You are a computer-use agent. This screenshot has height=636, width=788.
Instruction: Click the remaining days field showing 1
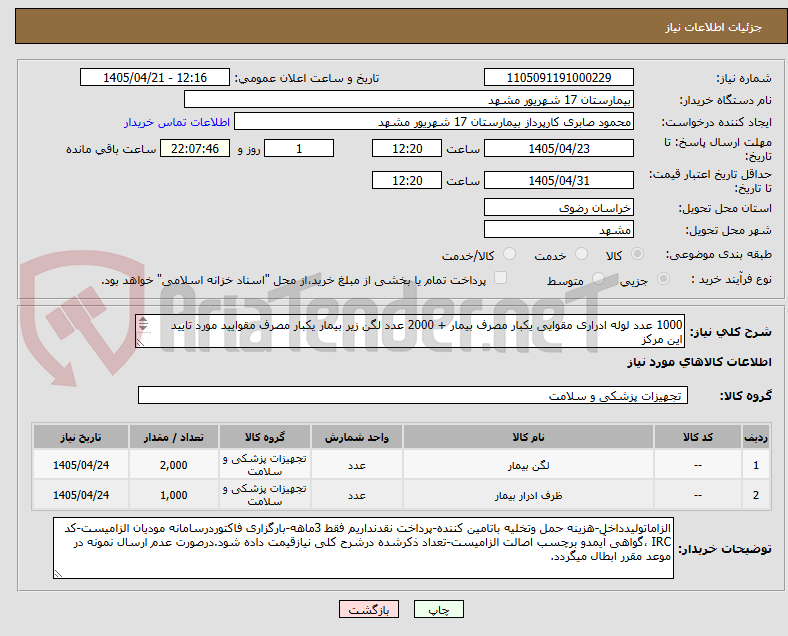pyautogui.click(x=299, y=149)
